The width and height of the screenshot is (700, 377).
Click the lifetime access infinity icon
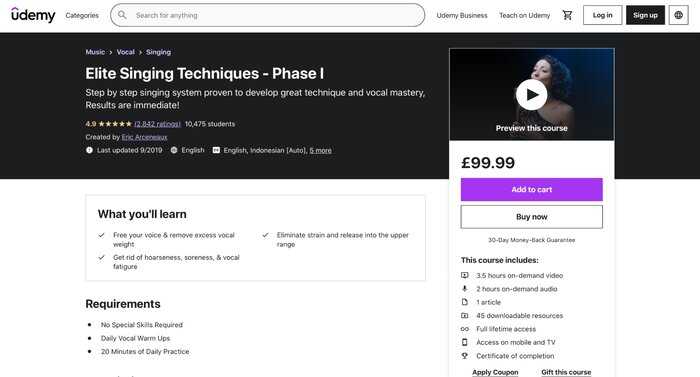[x=465, y=329]
